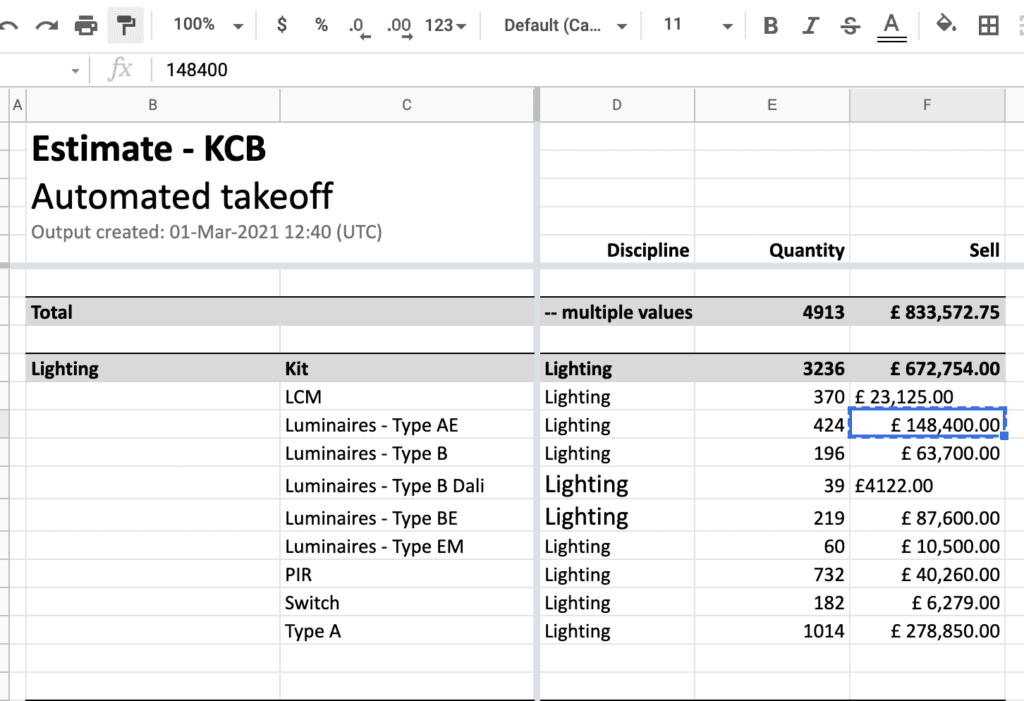Select column E header
1024x701 pixels.
tap(772, 105)
